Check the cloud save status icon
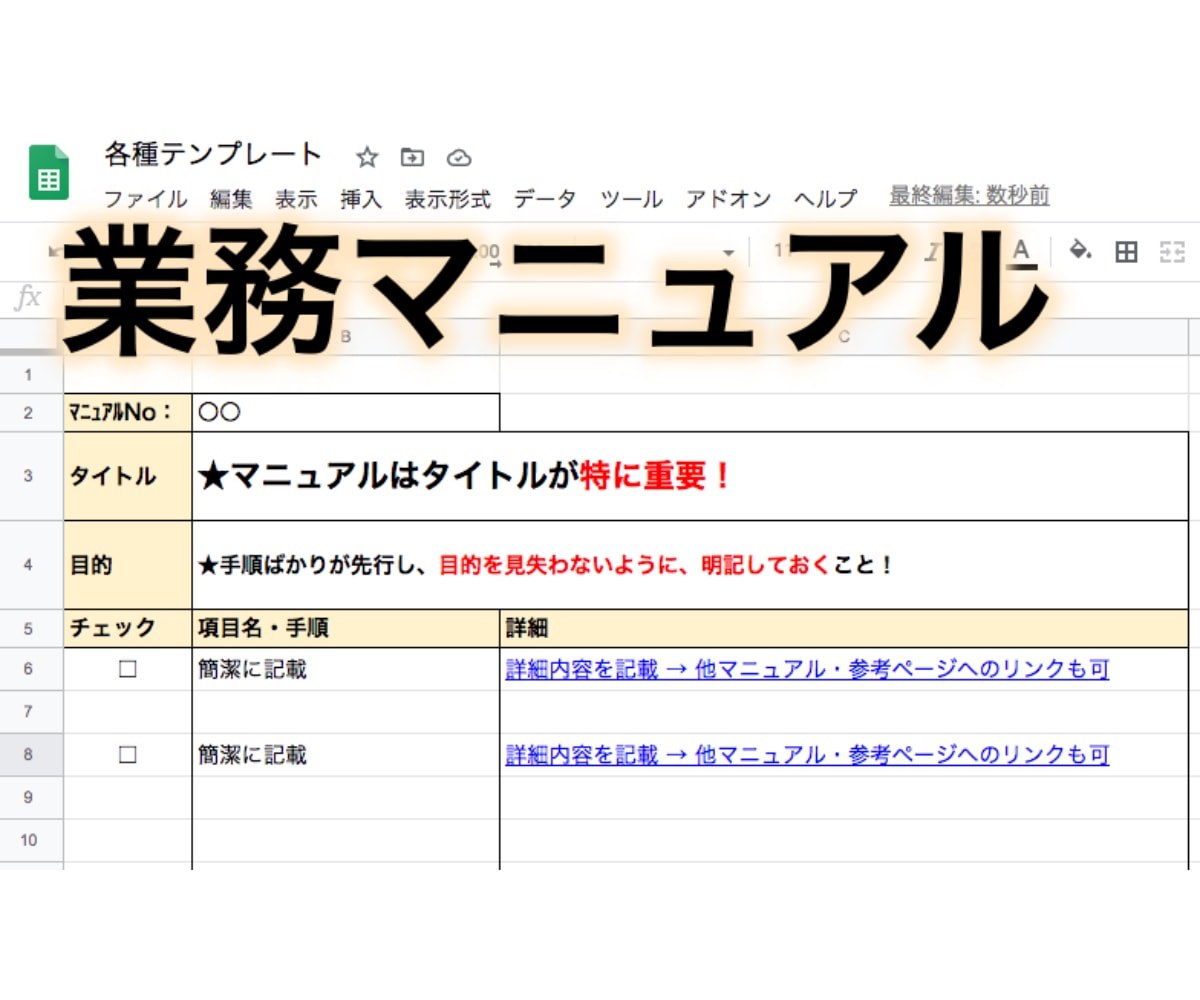This screenshot has height=1000, width=1200. pos(458,157)
